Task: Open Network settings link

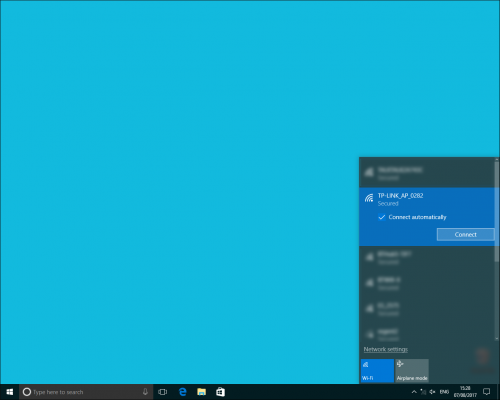Action: (x=386, y=349)
